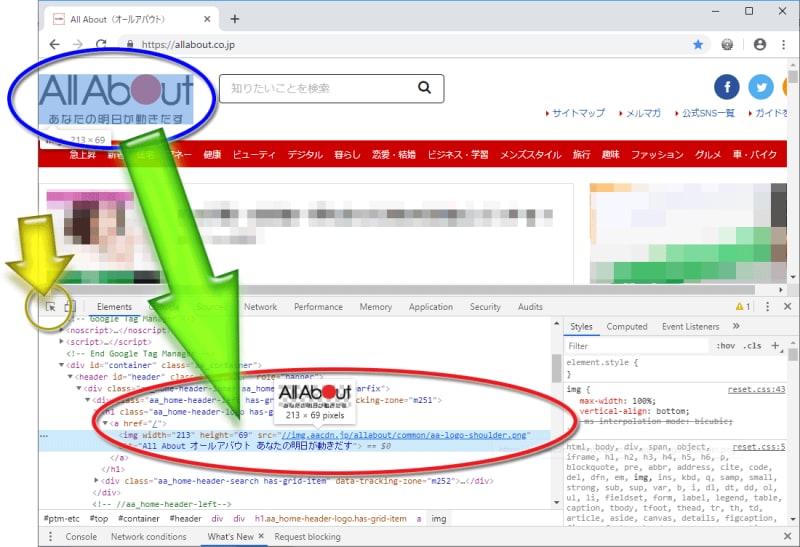Click the #container breadcrumb item
Screen dimensions: 800x547
pos(139,518)
